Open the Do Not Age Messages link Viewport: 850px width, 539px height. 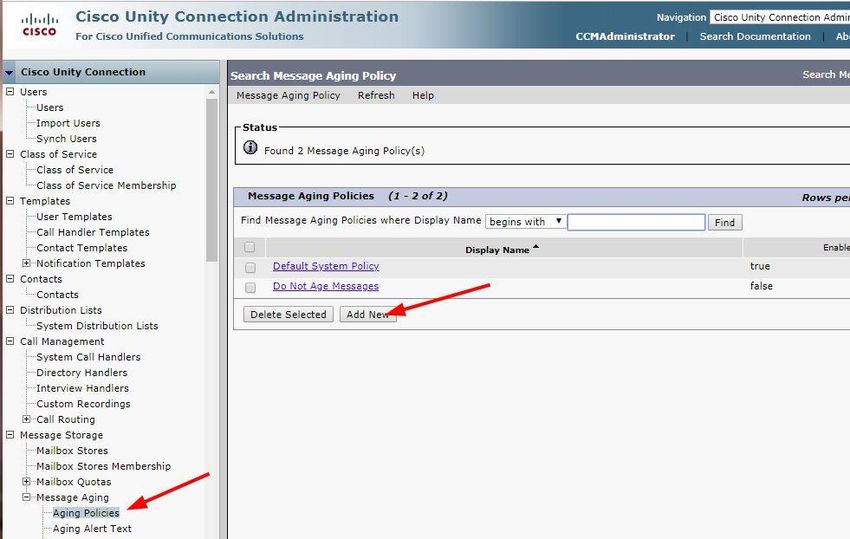(x=326, y=286)
